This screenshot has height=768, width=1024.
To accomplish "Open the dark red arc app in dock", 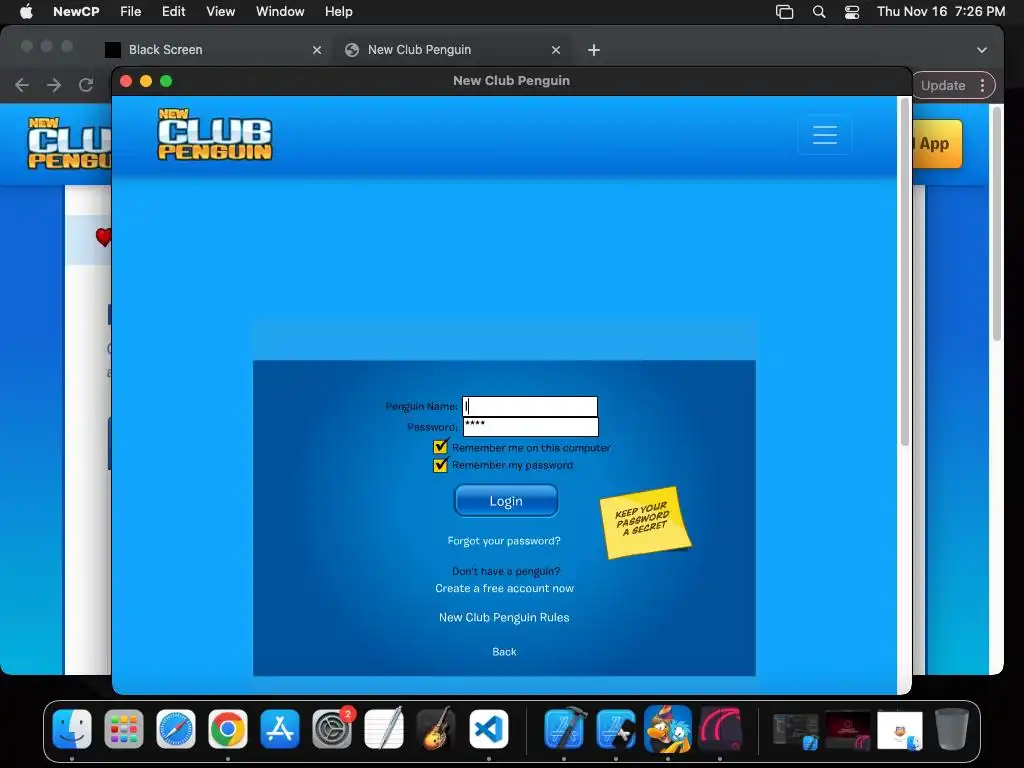I will 720,729.
